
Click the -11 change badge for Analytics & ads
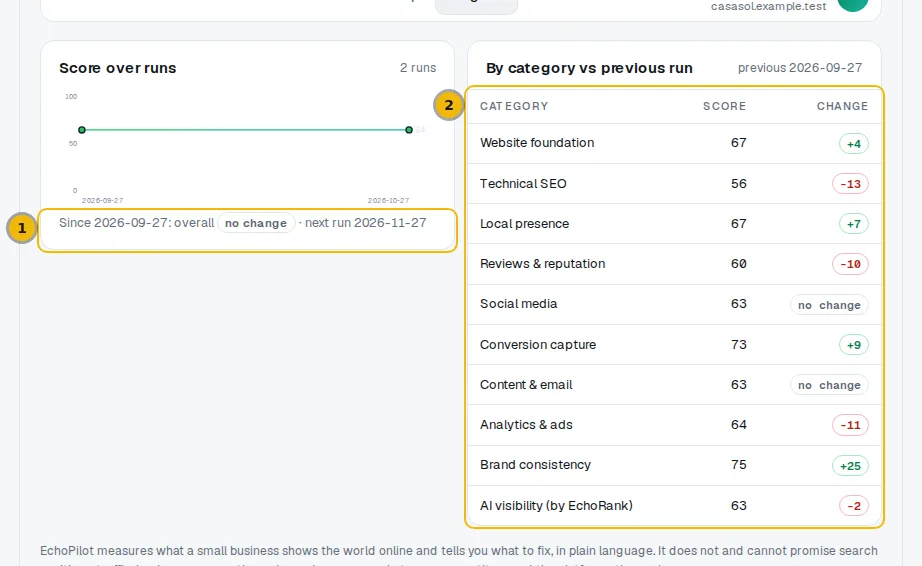click(850, 425)
